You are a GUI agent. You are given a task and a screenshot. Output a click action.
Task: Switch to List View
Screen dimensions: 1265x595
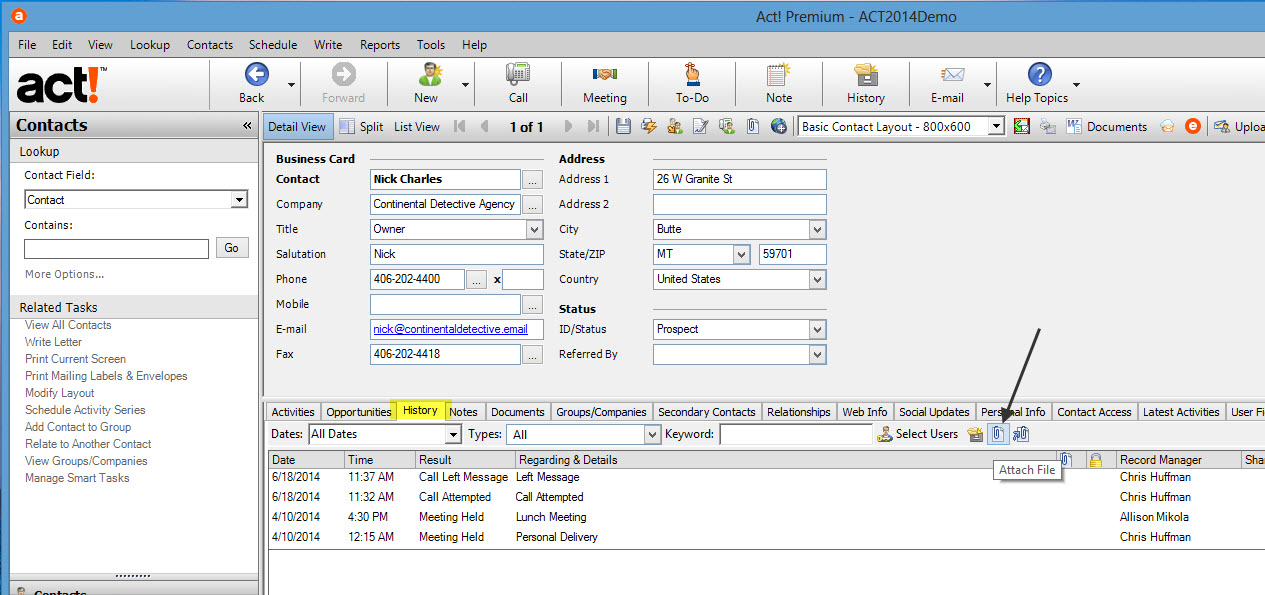416,127
